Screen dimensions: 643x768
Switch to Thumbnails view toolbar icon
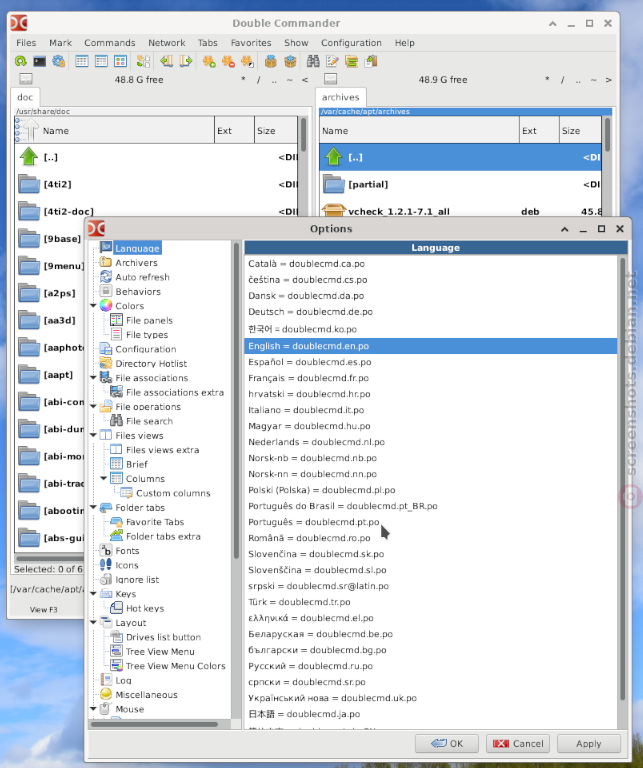click(x=120, y=61)
